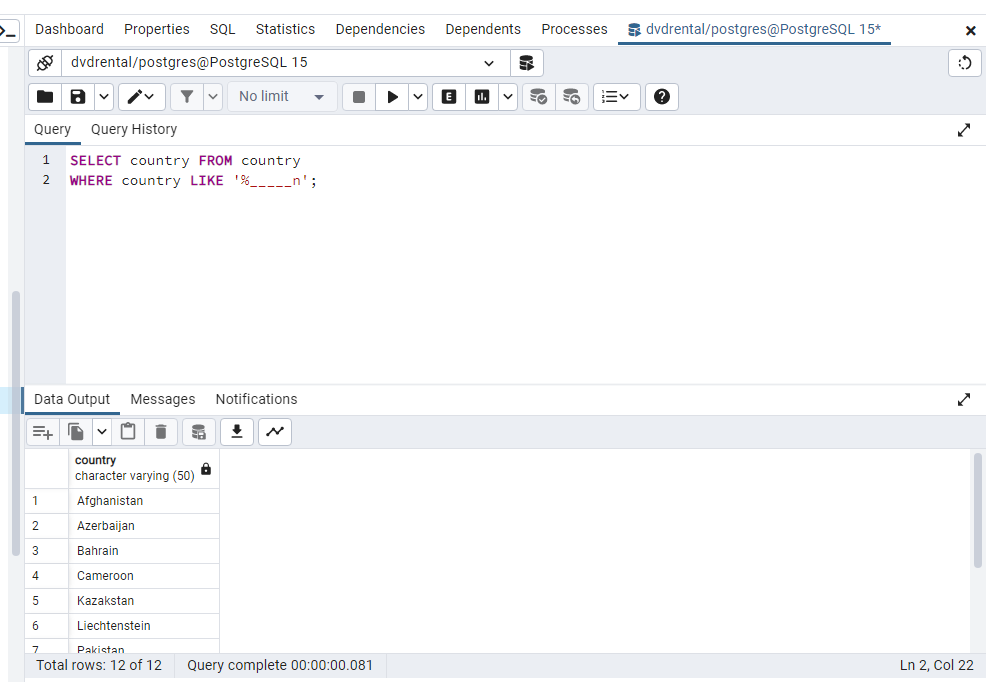The width and height of the screenshot is (986, 682).
Task: Click the Delete row trash icon
Action: 161,432
